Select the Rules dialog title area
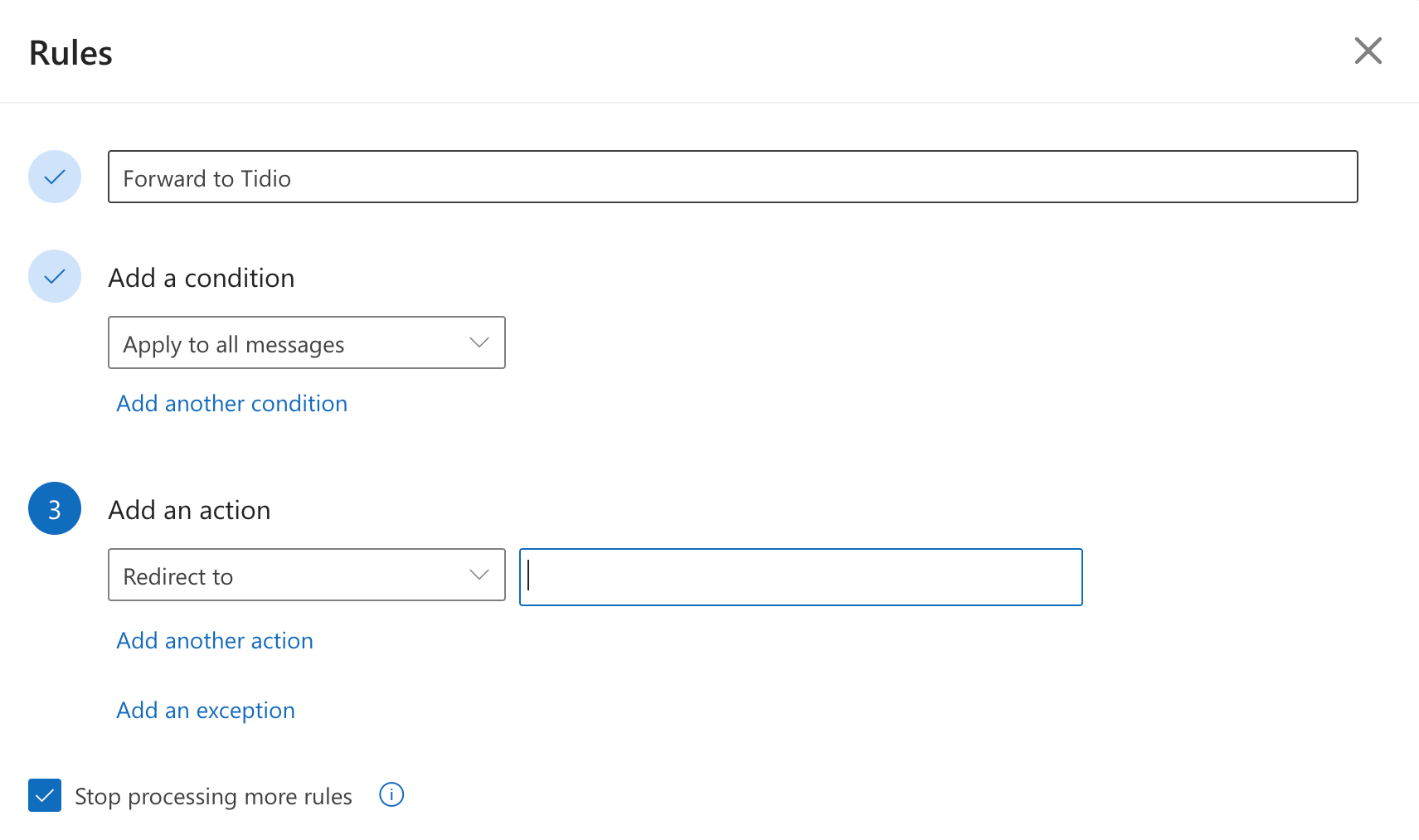The image size is (1419, 840). tap(70, 51)
